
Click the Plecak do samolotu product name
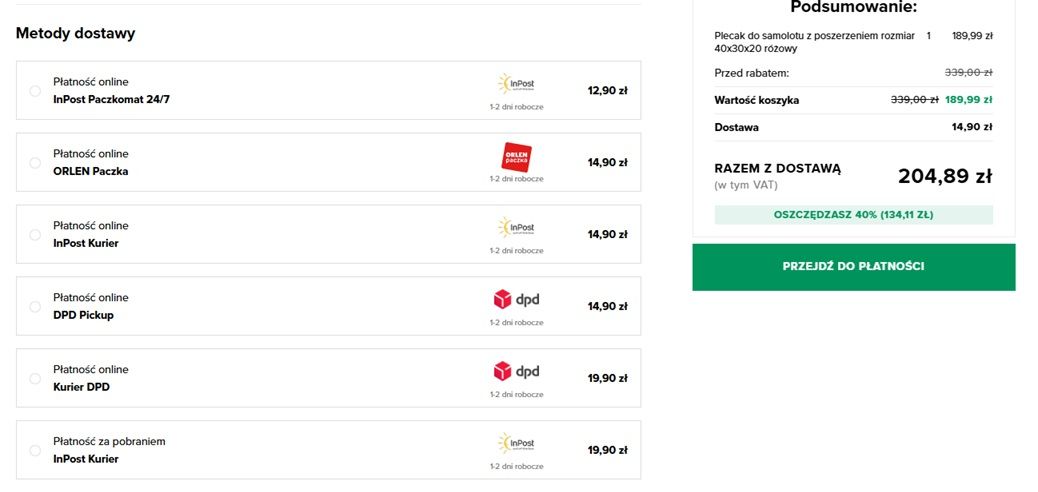click(814, 42)
